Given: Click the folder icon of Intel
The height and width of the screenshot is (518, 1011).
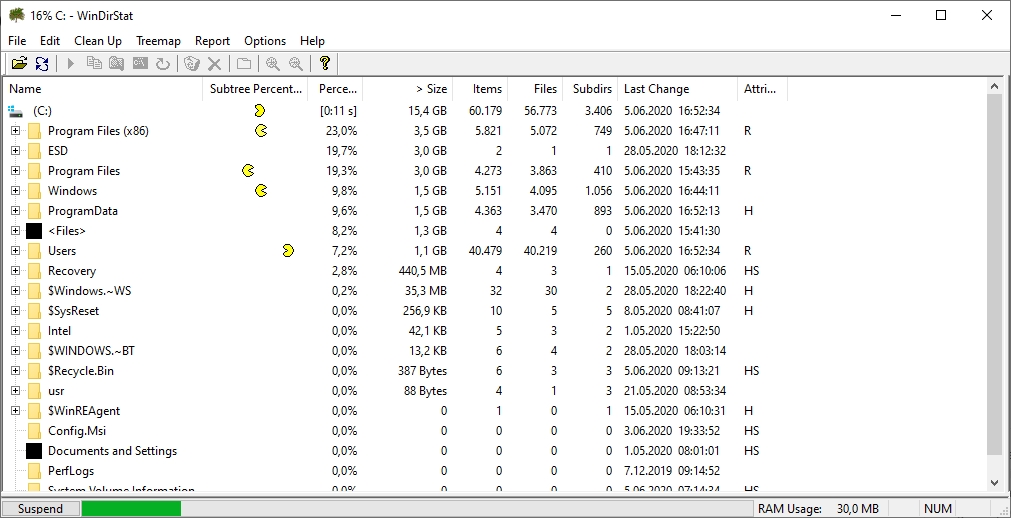Looking at the screenshot, I should point(34,331).
